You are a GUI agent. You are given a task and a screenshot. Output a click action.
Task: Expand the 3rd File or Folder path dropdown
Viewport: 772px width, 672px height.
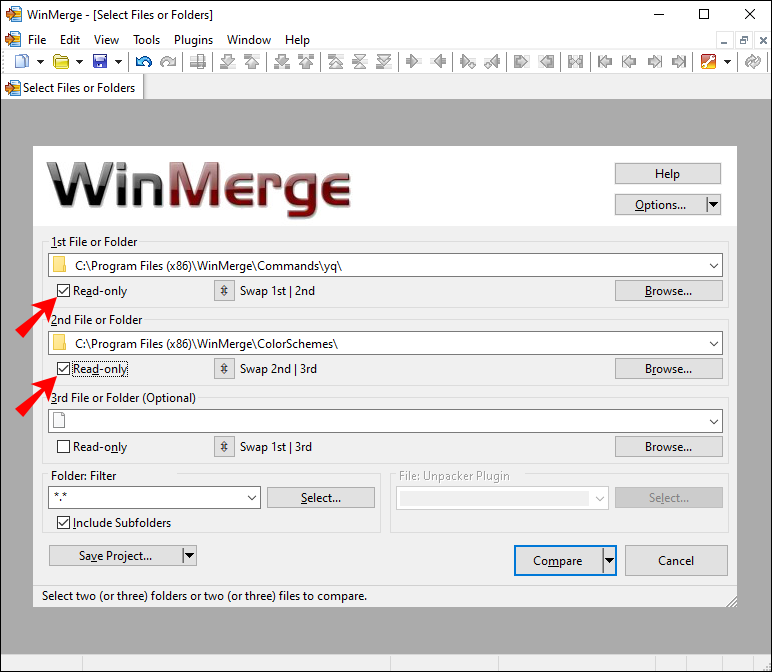pyautogui.click(x=713, y=421)
